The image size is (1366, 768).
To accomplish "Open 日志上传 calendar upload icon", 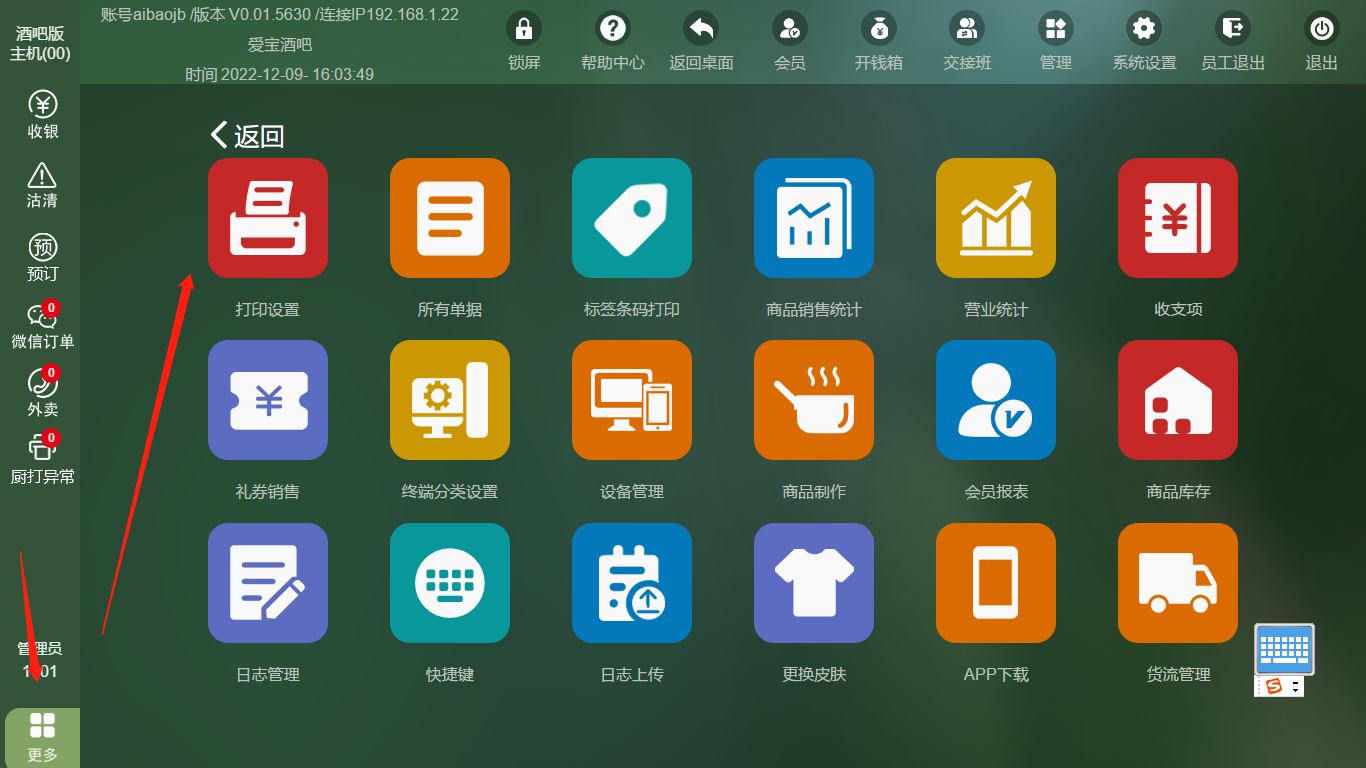I will tap(632, 583).
